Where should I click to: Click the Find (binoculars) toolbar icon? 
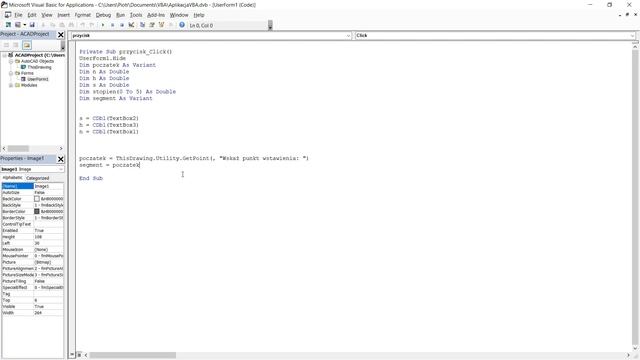pos(71,25)
